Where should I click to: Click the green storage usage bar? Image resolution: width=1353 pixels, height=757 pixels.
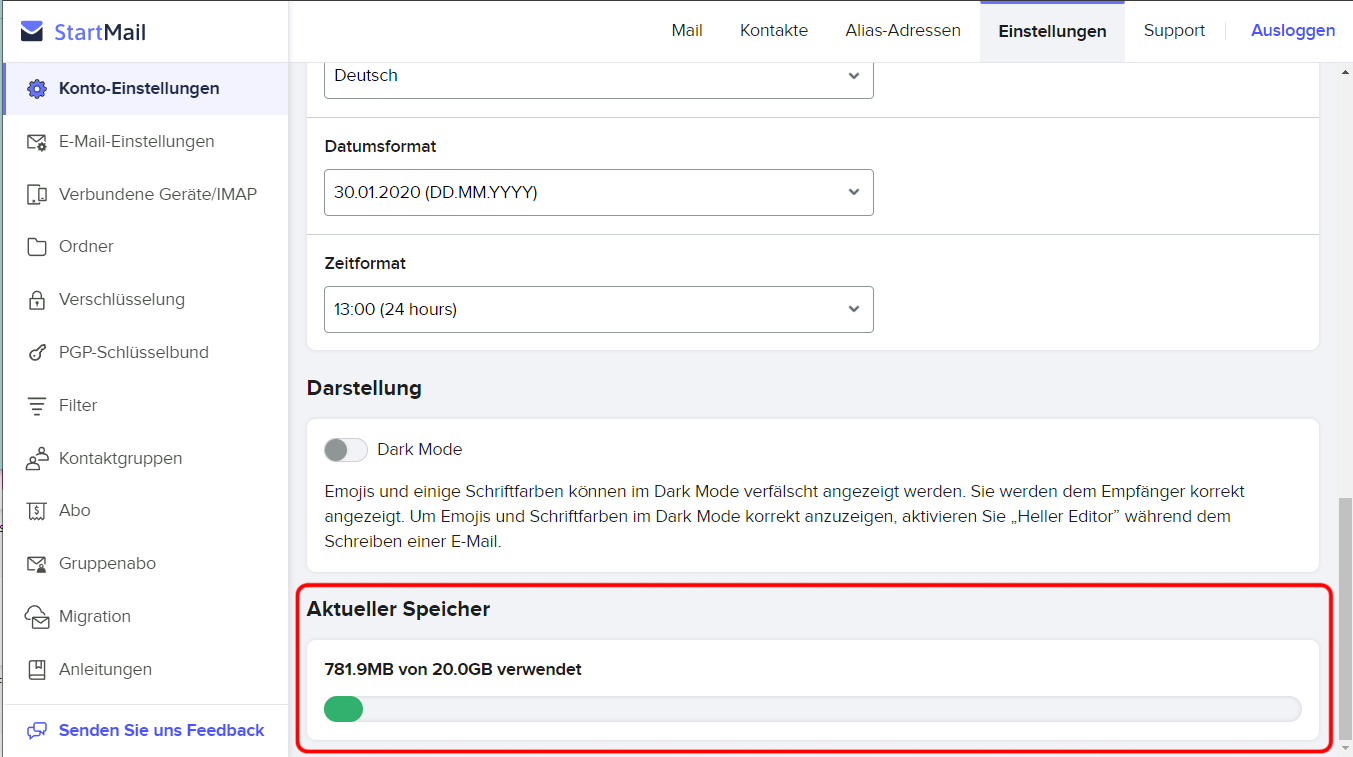[x=343, y=709]
